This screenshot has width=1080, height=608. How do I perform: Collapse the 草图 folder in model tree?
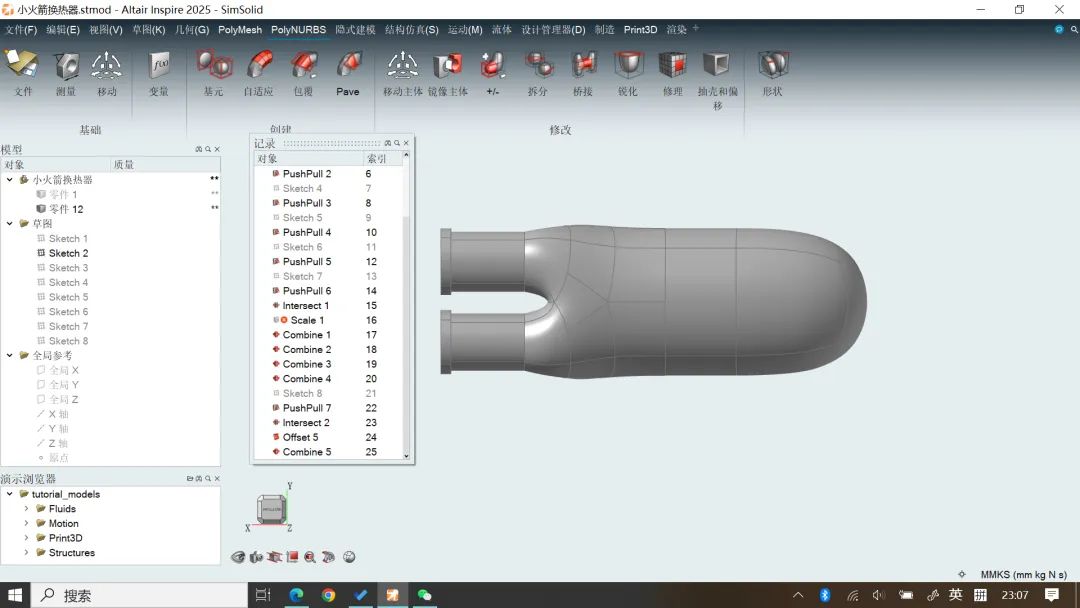click(10, 224)
